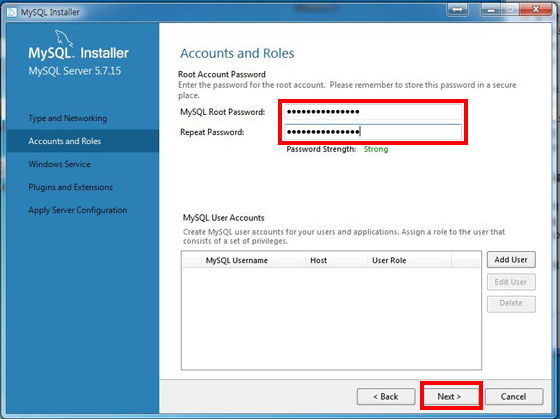
Task: Select the Accounts and Roles step
Action: [65, 141]
